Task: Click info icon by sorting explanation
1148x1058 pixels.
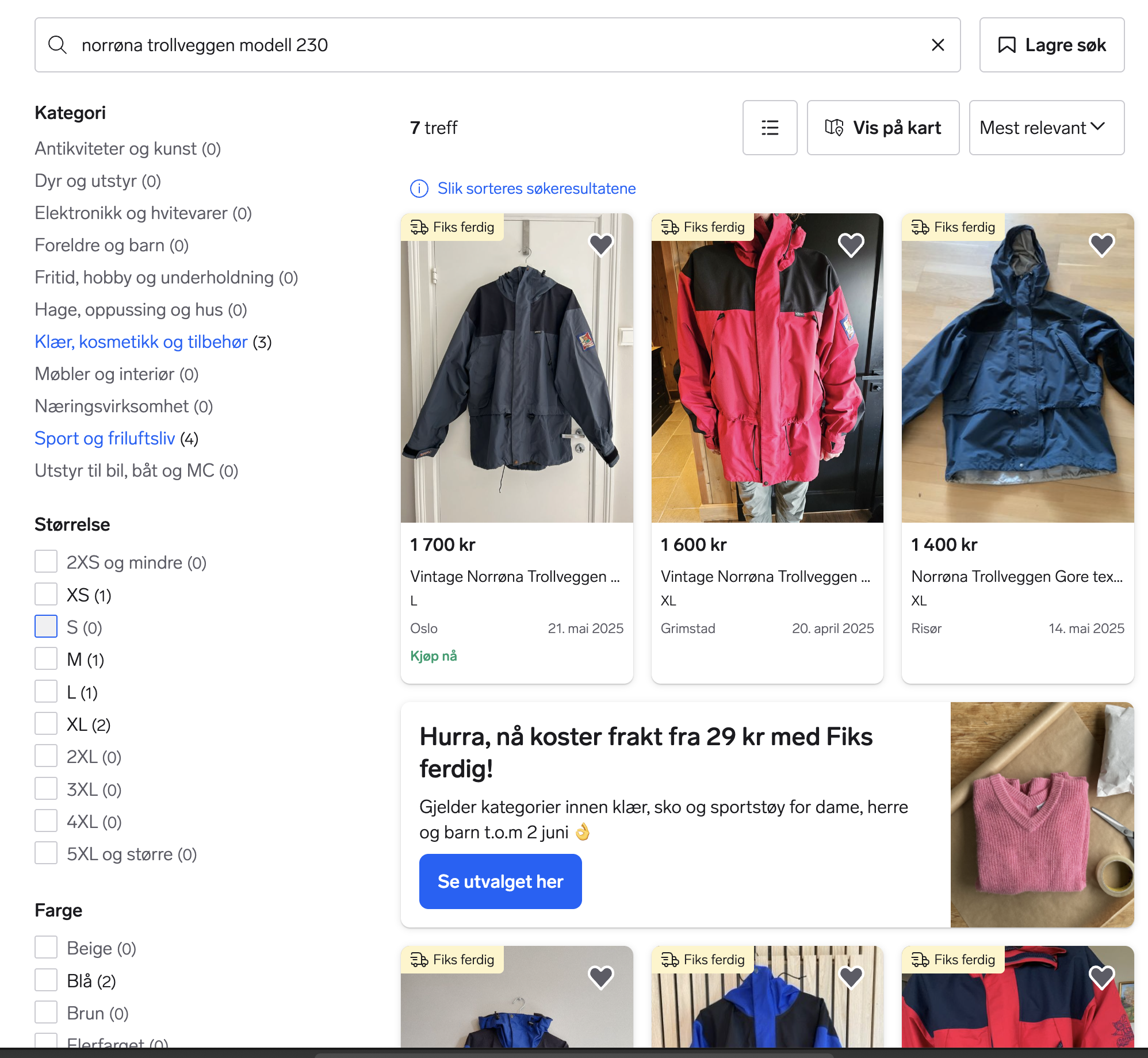Action: pos(419,189)
